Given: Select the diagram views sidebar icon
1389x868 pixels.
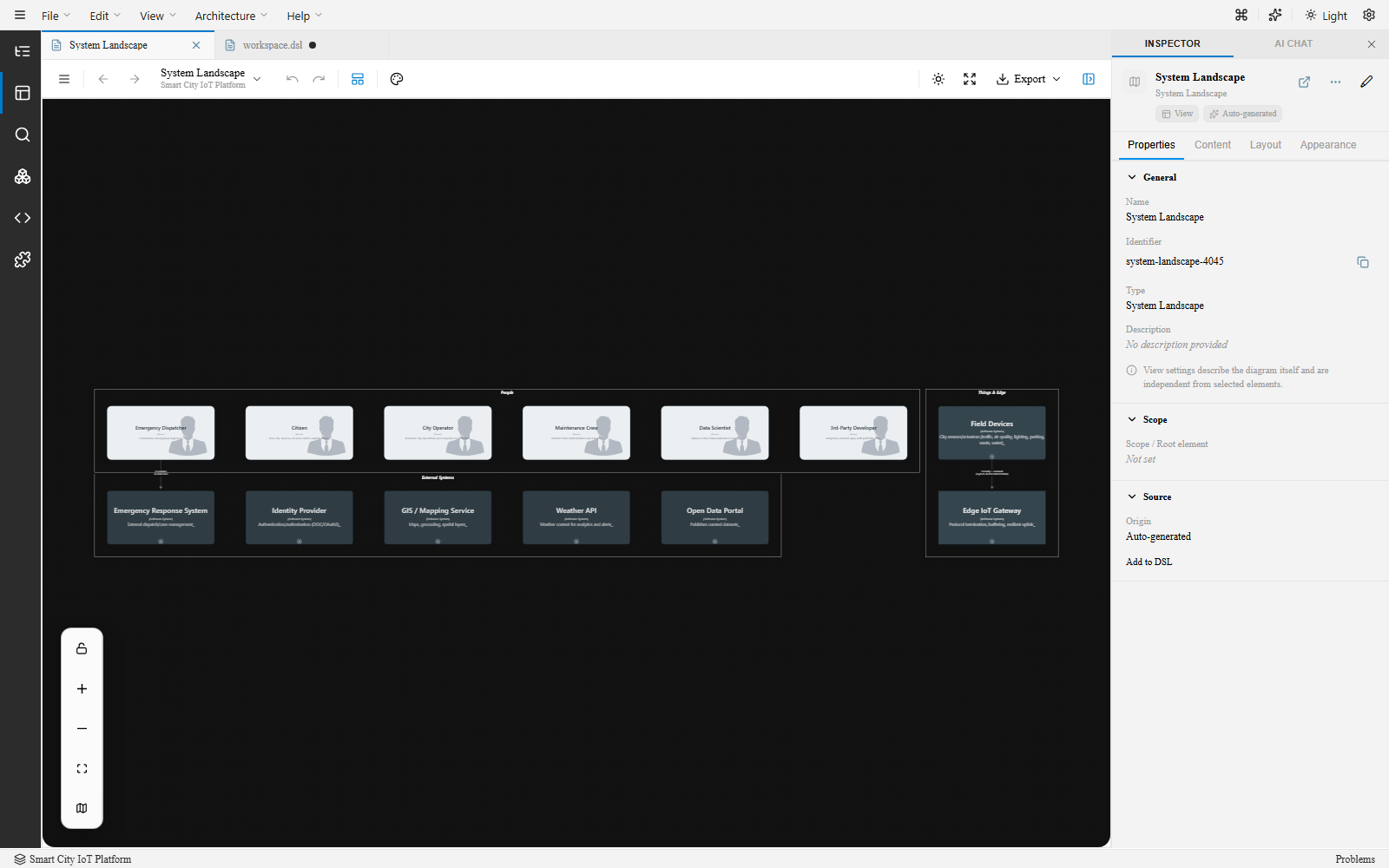Looking at the screenshot, I should 23,93.
